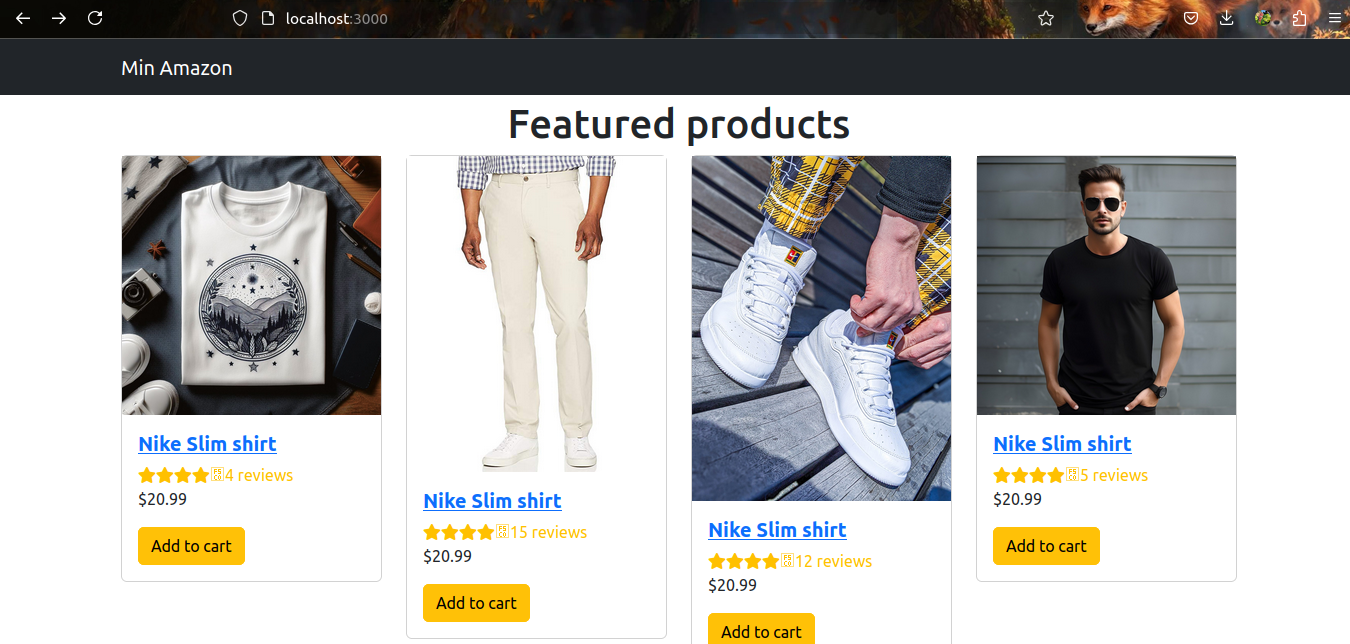Open Nike Slim shirt link with 4 reviews
Viewport: 1350px width, 644px height.
click(207, 444)
